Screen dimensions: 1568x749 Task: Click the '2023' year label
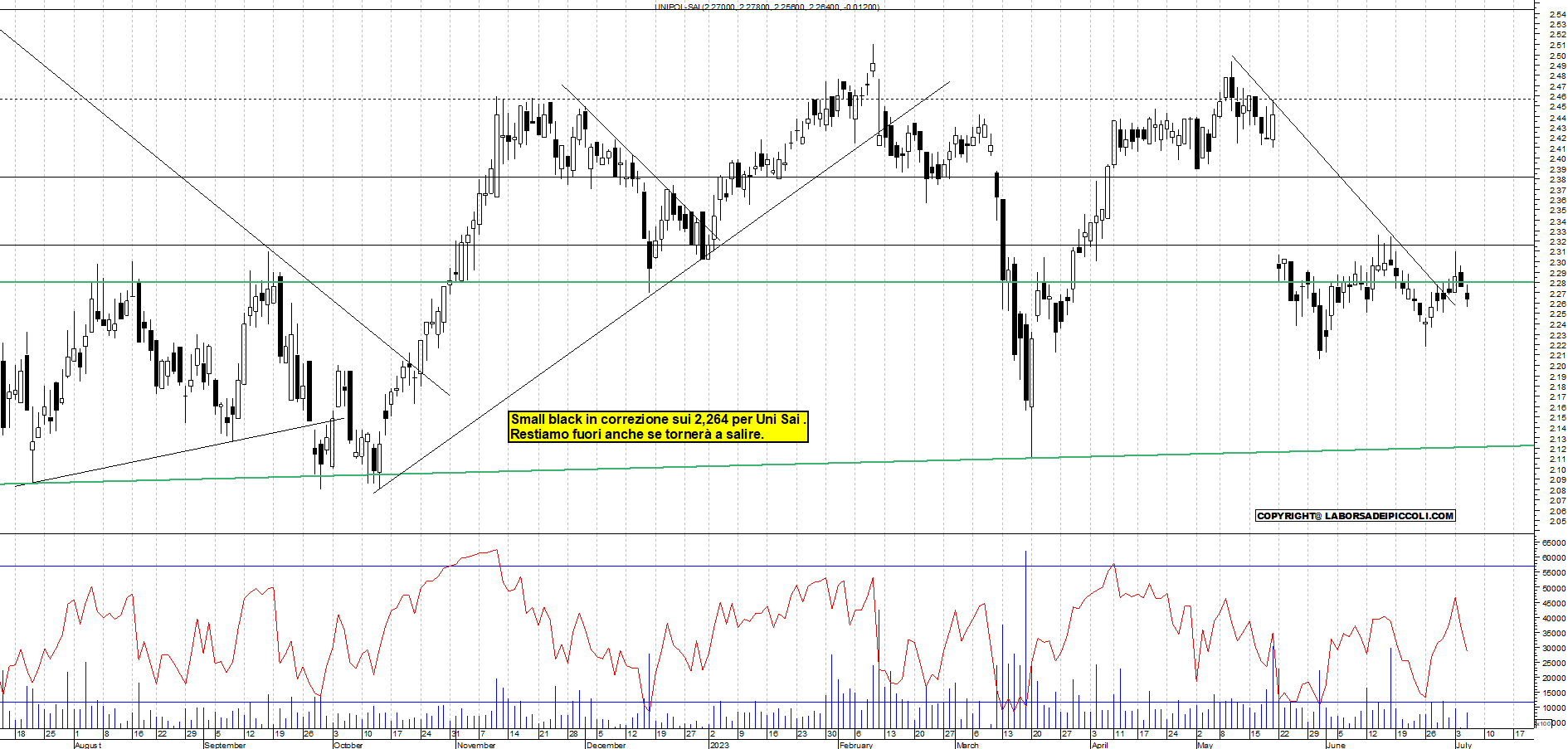pos(718,745)
